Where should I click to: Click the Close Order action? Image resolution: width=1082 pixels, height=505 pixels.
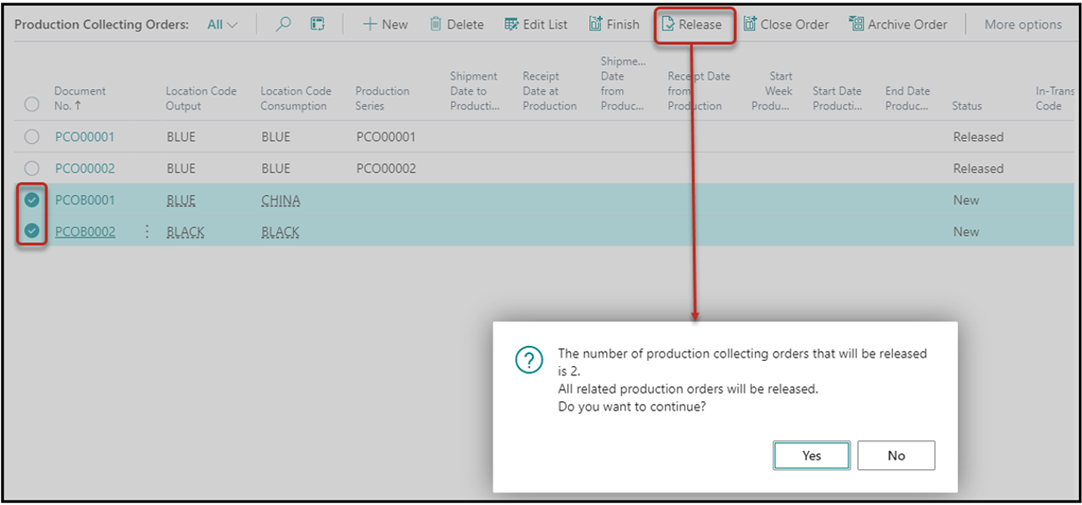coord(785,25)
